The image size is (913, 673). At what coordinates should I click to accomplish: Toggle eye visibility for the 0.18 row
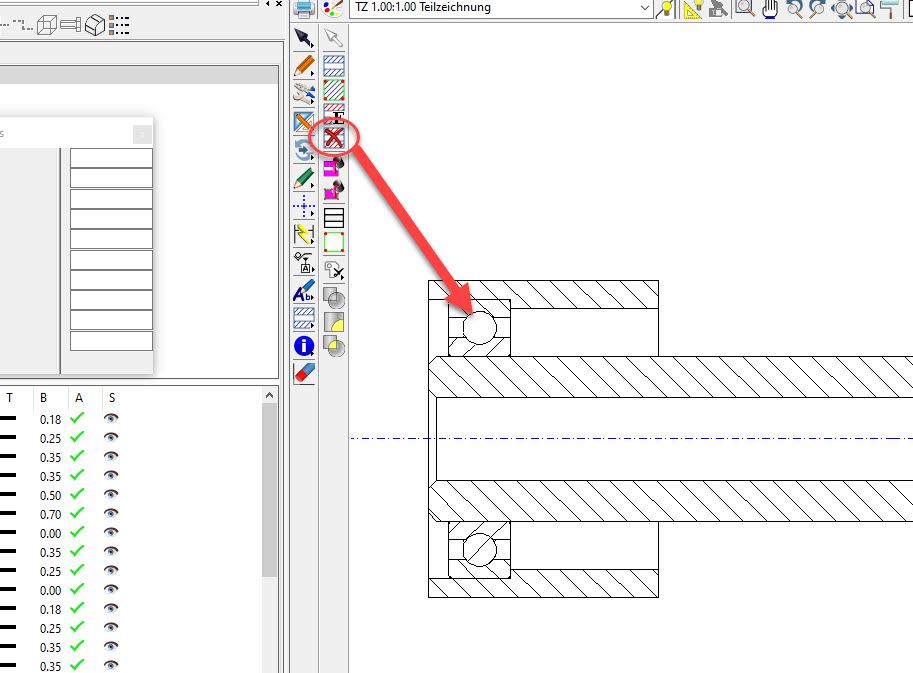(111, 419)
